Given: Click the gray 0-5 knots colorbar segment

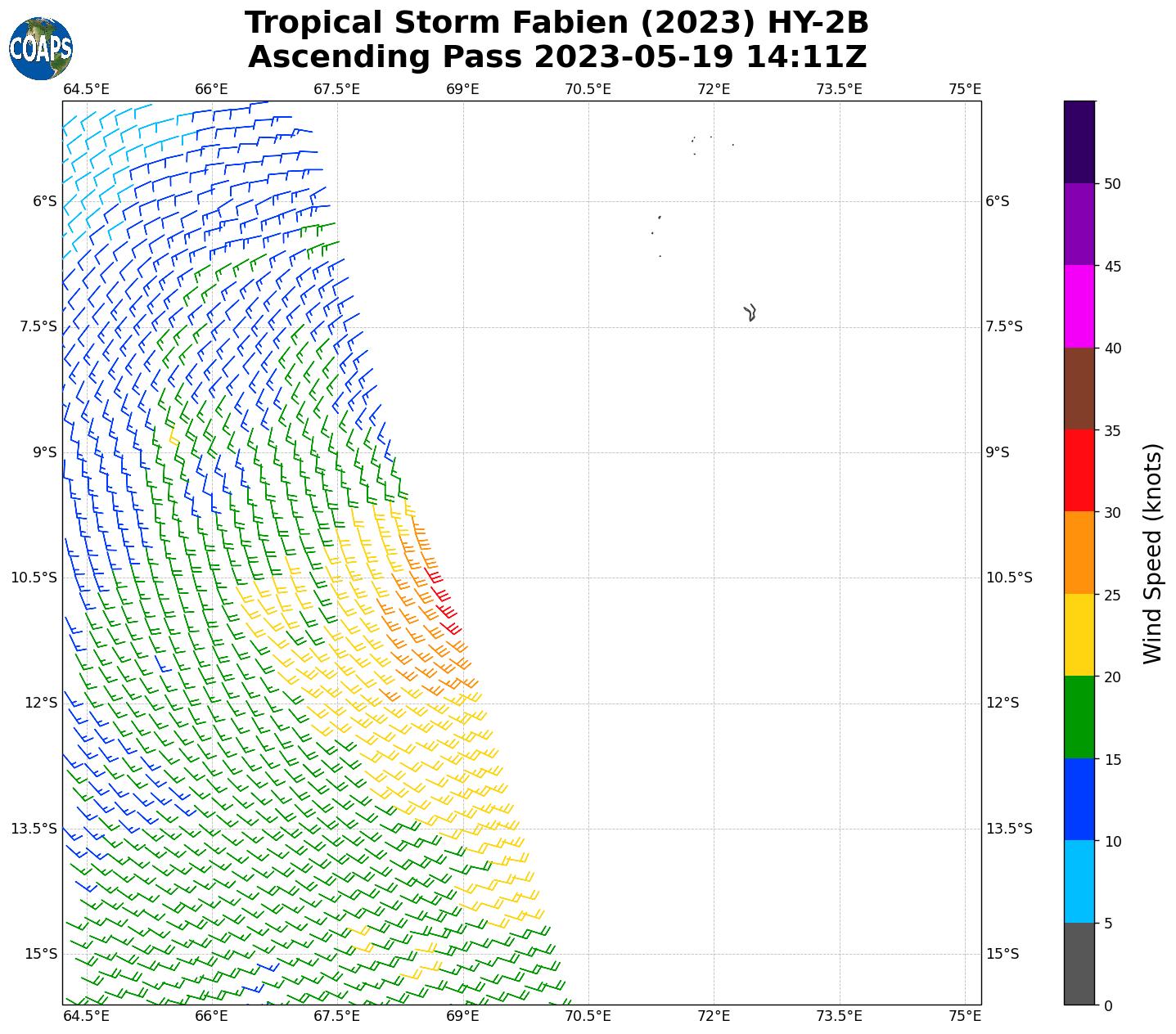Looking at the screenshot, I should coord(1079,963).
